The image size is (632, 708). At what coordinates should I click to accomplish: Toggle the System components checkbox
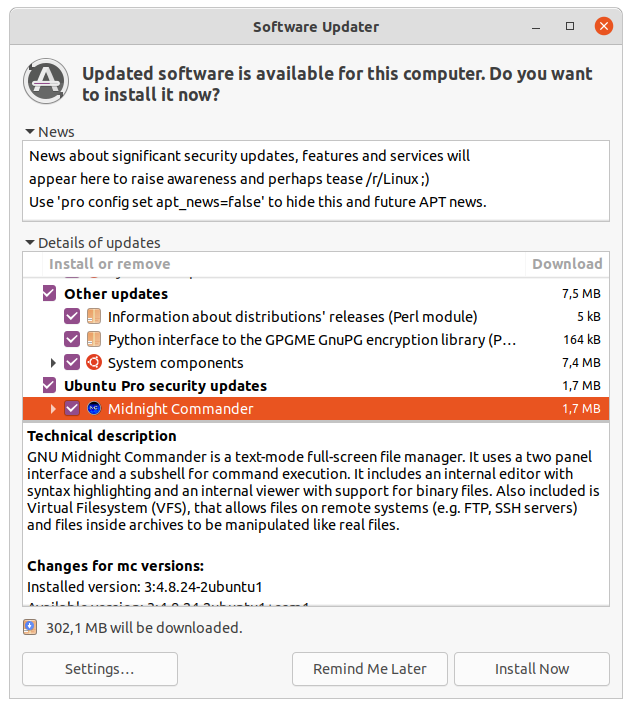point(72,362)
